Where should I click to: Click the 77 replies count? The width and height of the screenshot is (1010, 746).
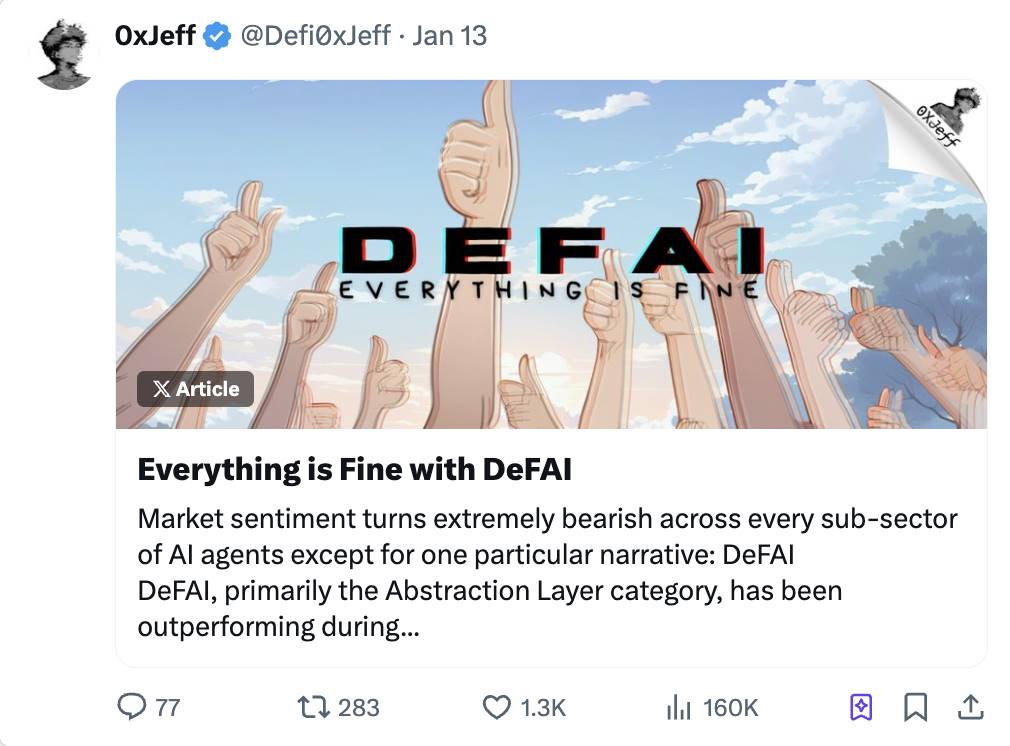pos(168,707)
